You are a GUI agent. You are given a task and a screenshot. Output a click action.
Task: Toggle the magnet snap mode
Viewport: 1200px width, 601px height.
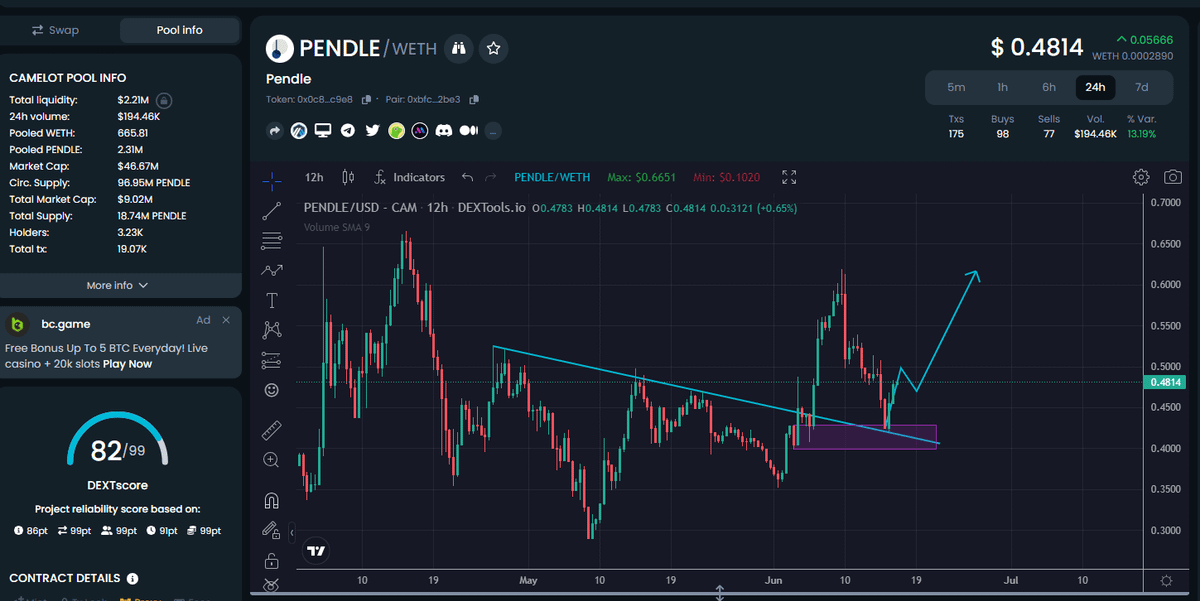point(271,501)
